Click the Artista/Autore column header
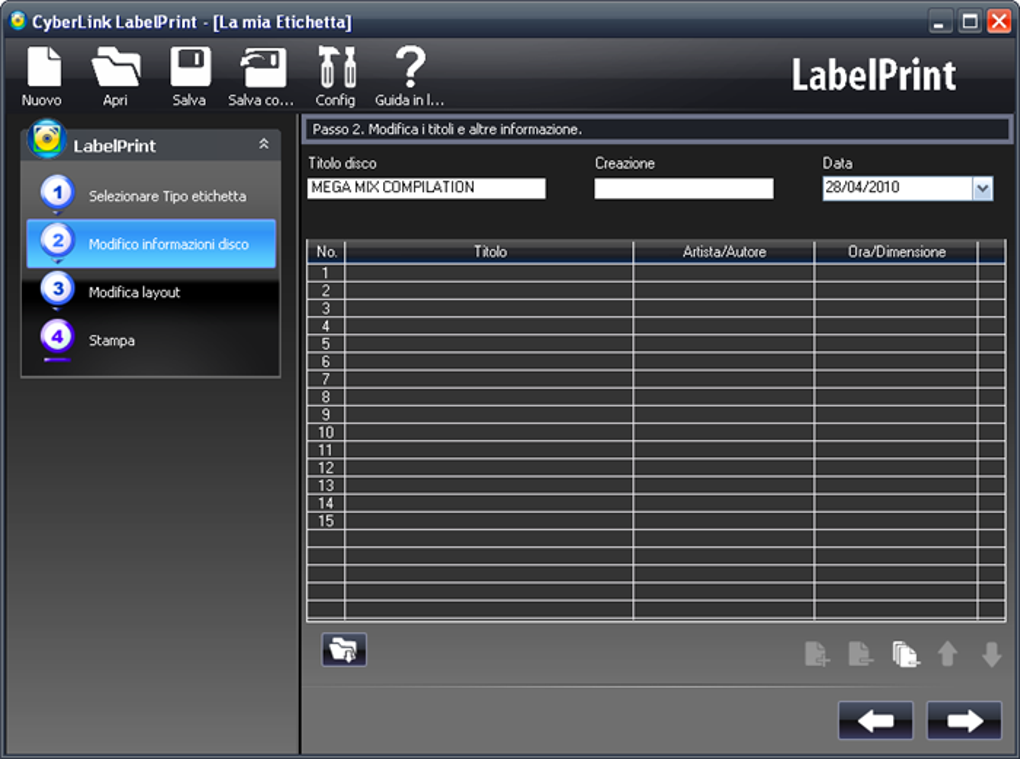 [724, 252]
